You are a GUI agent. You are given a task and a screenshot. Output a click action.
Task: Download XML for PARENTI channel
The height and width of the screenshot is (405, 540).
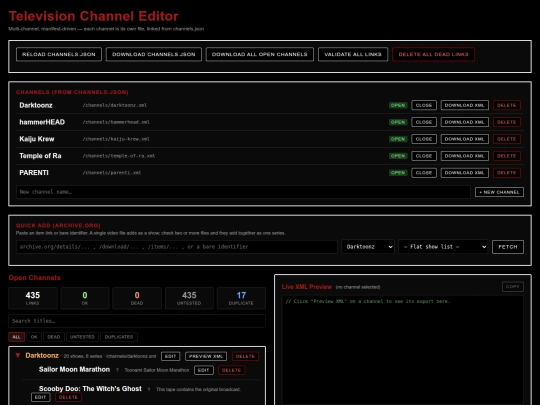[465, 173]
